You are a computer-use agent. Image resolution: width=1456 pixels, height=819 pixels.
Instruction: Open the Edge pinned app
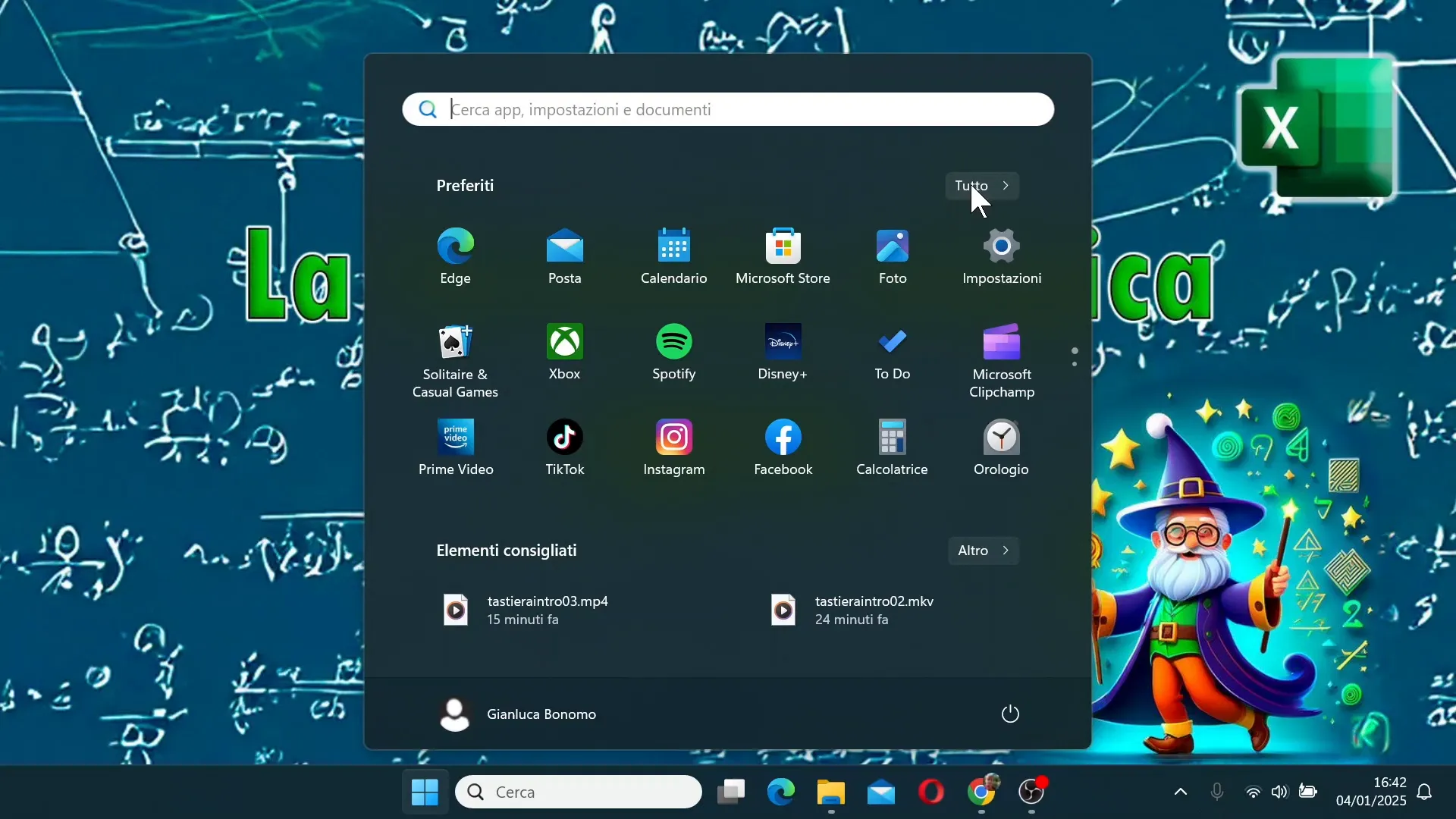[456, 256]
